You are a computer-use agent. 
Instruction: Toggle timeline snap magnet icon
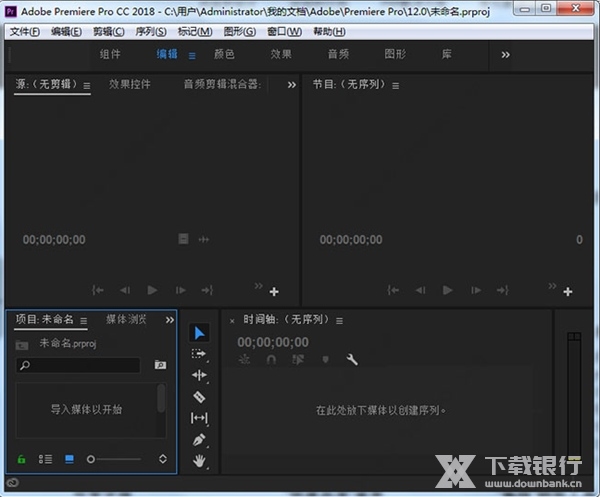point(271,359)
